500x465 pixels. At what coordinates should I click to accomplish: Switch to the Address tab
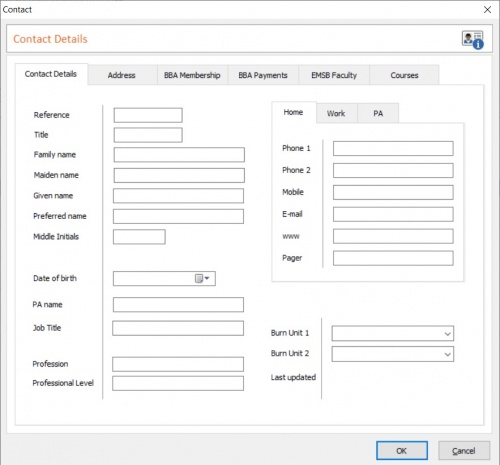122,75
